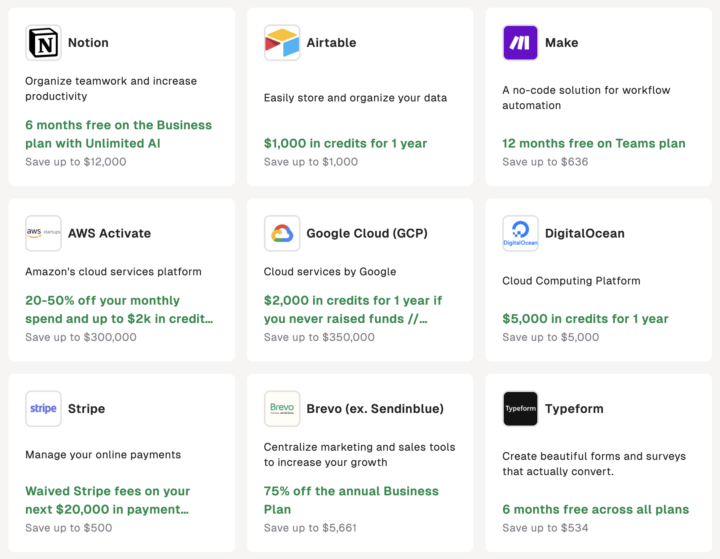Click 'Save up to $5,000' text

(551, 337)
